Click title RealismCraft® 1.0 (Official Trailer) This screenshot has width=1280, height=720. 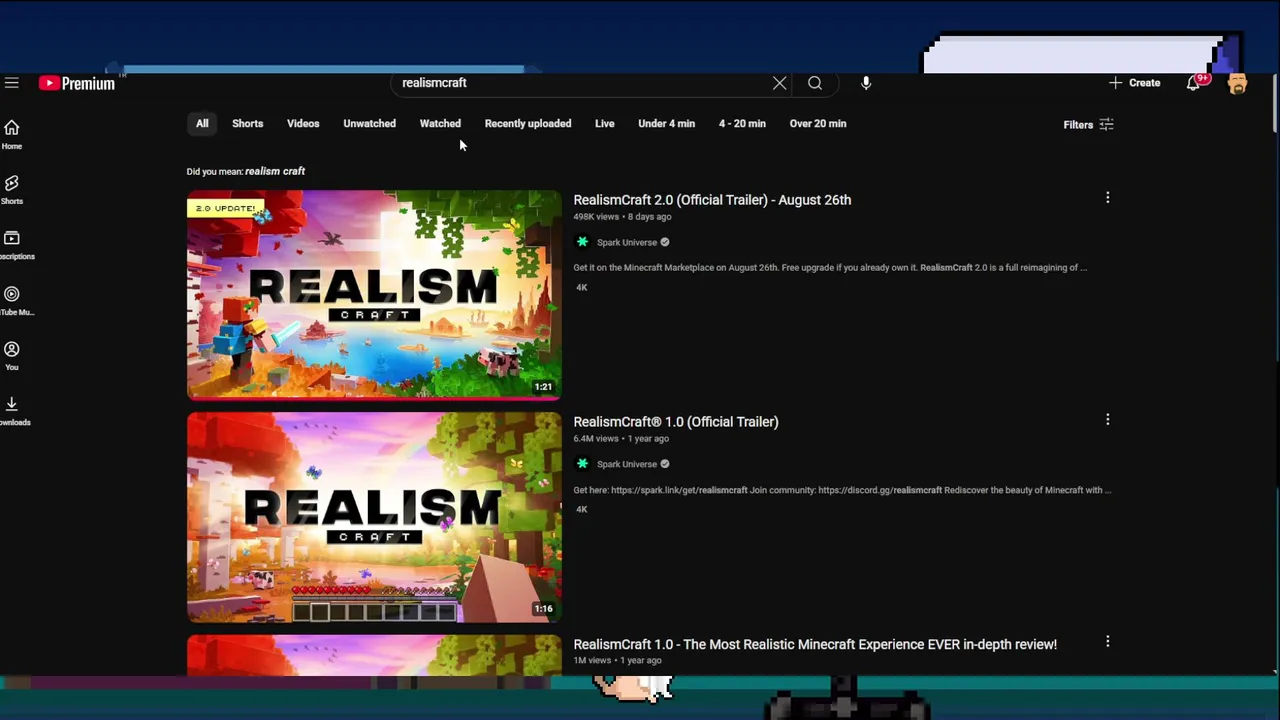pyautogui.click(x=676, y=422)
